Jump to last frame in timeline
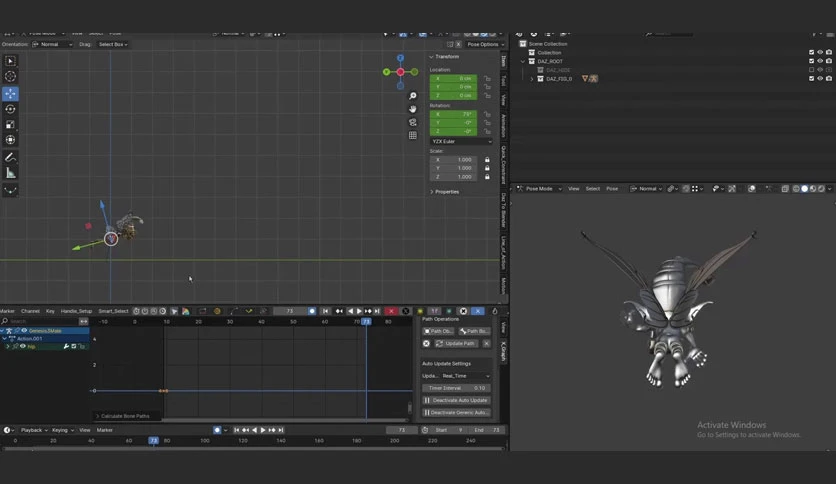The height and width of the screenshot is (484, 836). click(281, 430)
